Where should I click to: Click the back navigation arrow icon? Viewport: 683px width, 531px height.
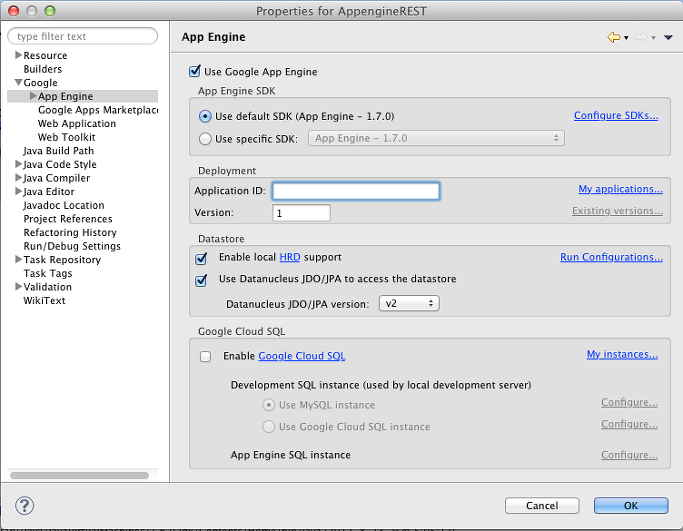coord(614,37)
